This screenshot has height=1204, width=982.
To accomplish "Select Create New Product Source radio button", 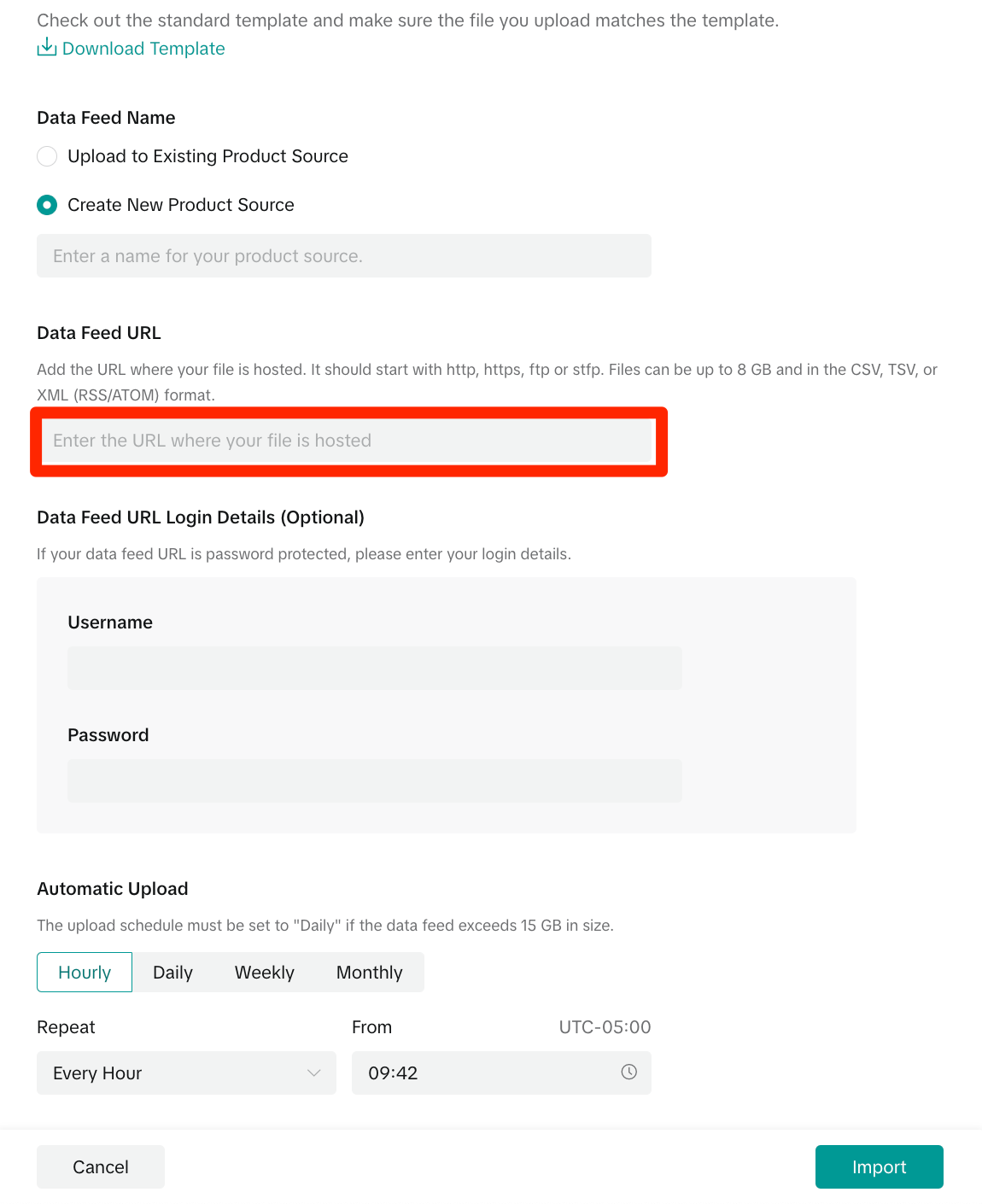I will click(47, 205).
